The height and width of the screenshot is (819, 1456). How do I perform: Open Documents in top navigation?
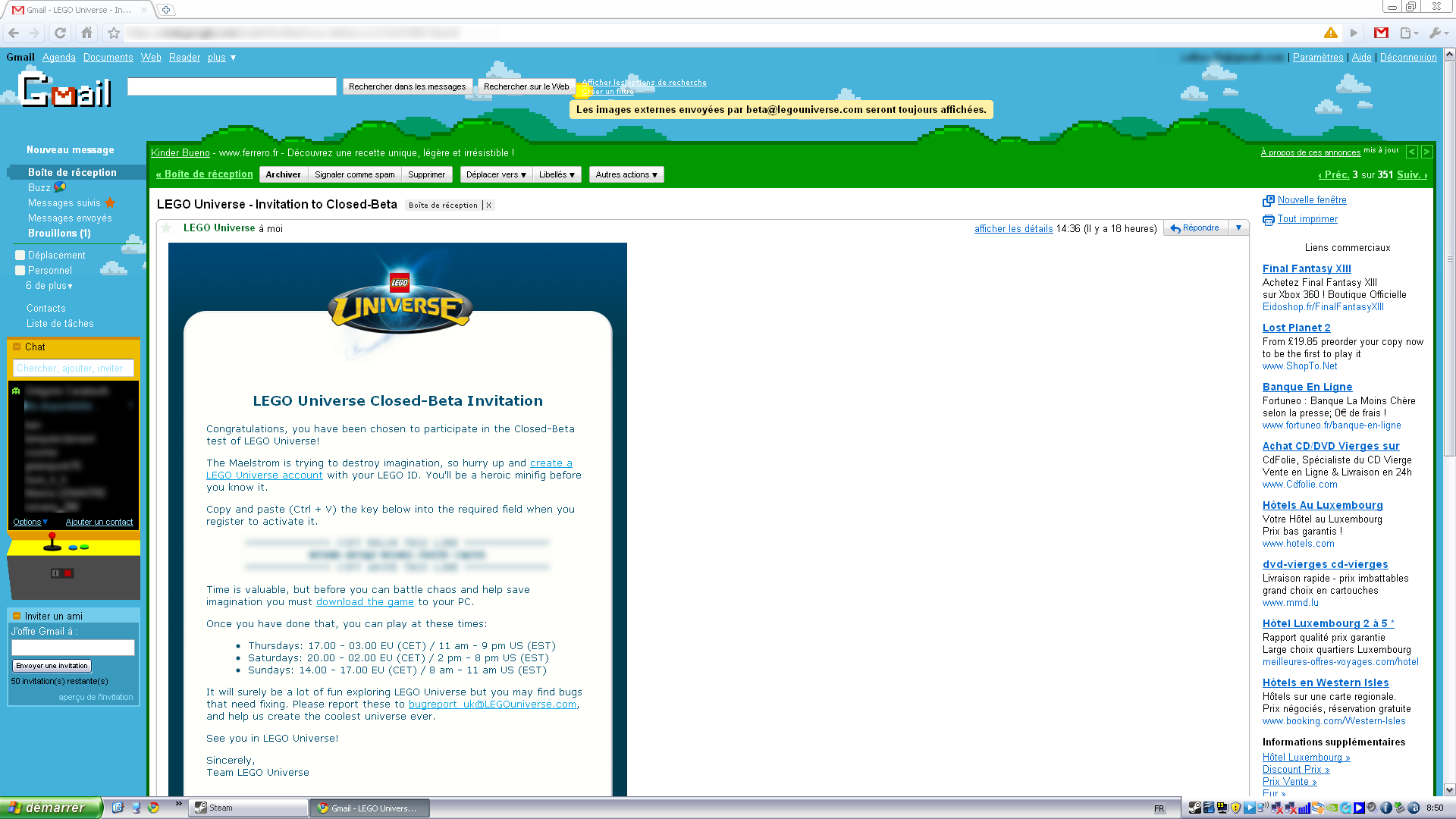click(108, 58)
